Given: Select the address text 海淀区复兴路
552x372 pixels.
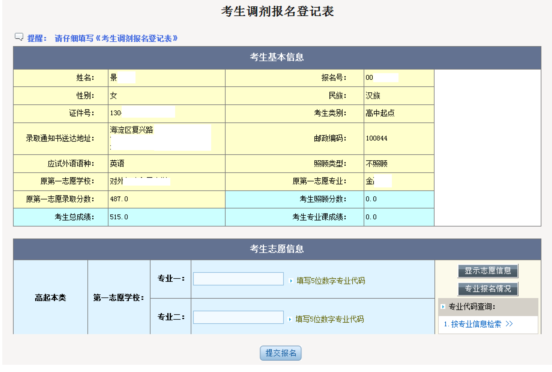Looking at the screenshot, I should point(132,130).
